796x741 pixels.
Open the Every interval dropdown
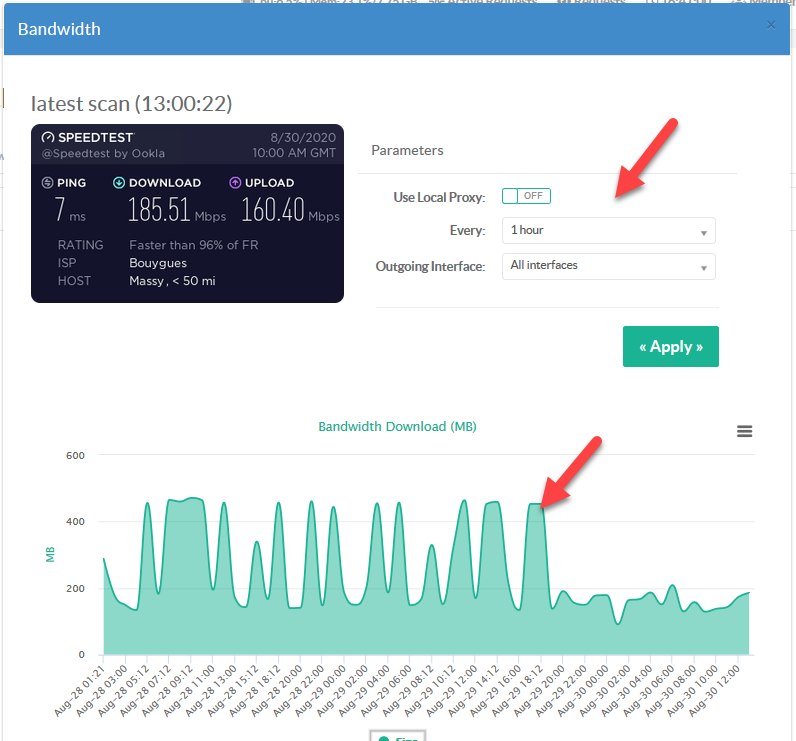coord(608,230)
